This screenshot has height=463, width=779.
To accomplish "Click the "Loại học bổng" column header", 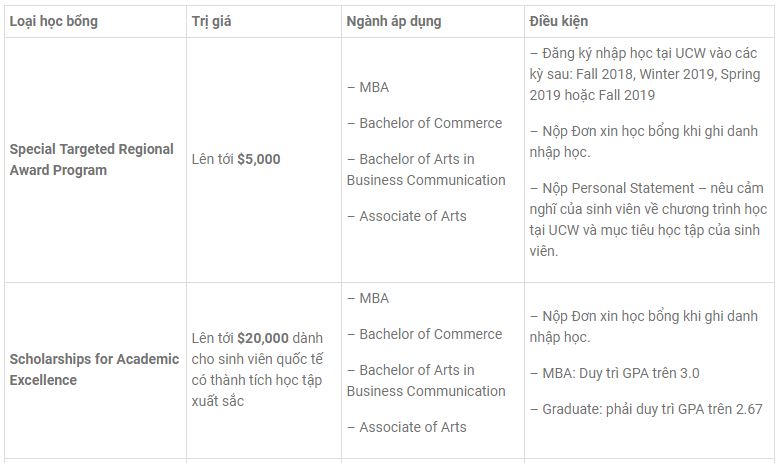I will click(x=54, y=20).
